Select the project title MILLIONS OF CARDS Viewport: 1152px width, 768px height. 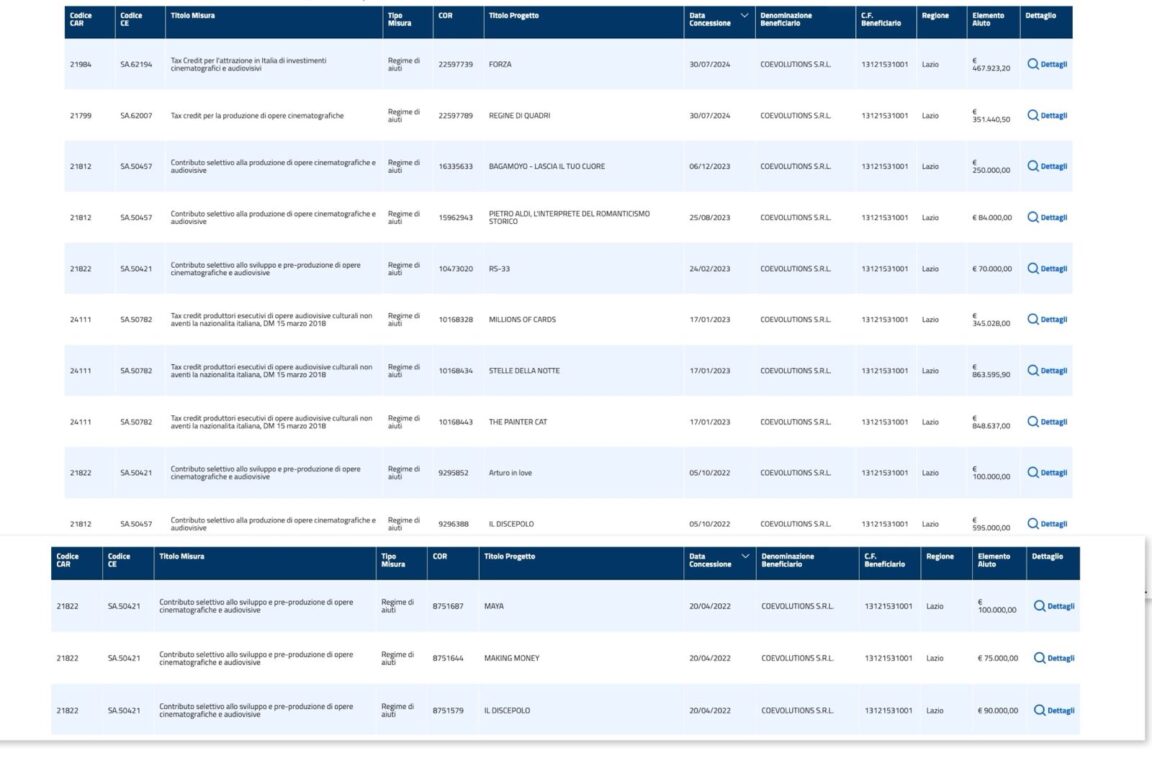522,320
